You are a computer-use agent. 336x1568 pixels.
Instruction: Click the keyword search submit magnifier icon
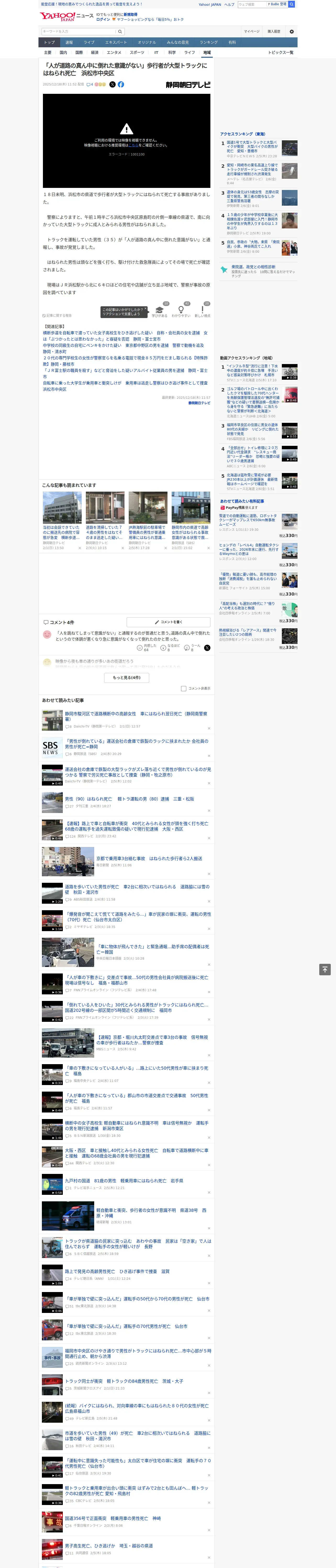tap(120, 32)
